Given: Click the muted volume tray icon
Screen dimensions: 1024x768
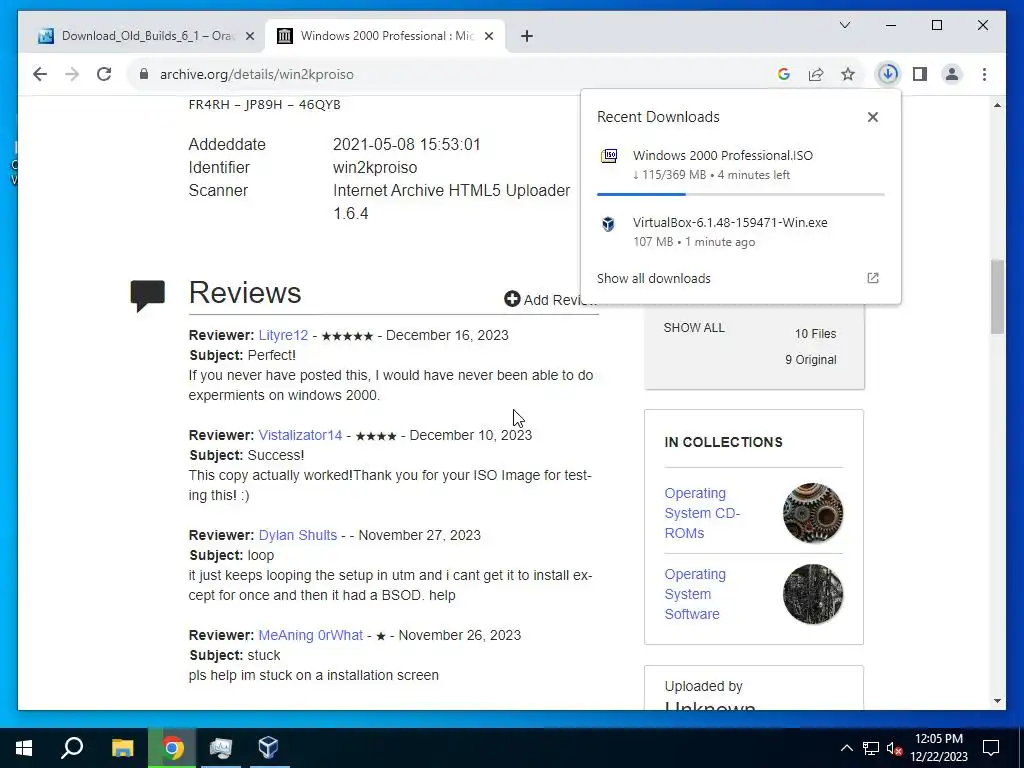Looking at the screenshot, I should [894, 748].
